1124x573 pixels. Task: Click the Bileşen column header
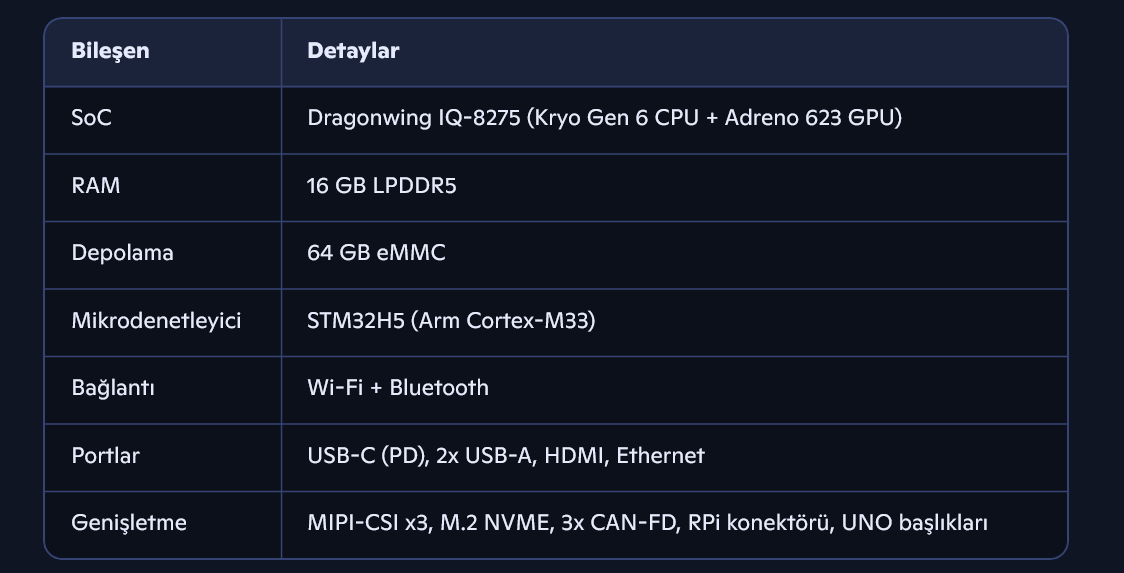(110, 51)
